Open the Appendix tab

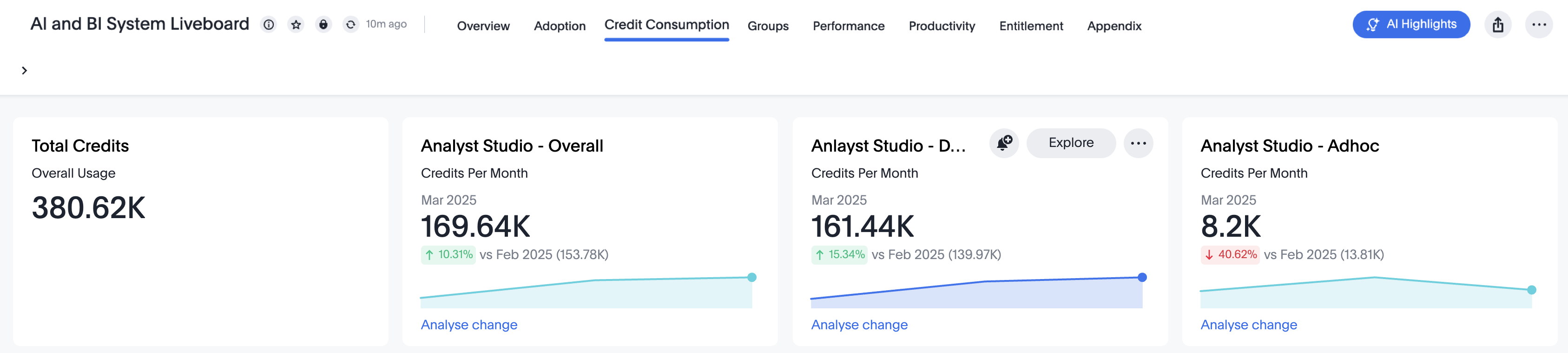(1114, 26)
